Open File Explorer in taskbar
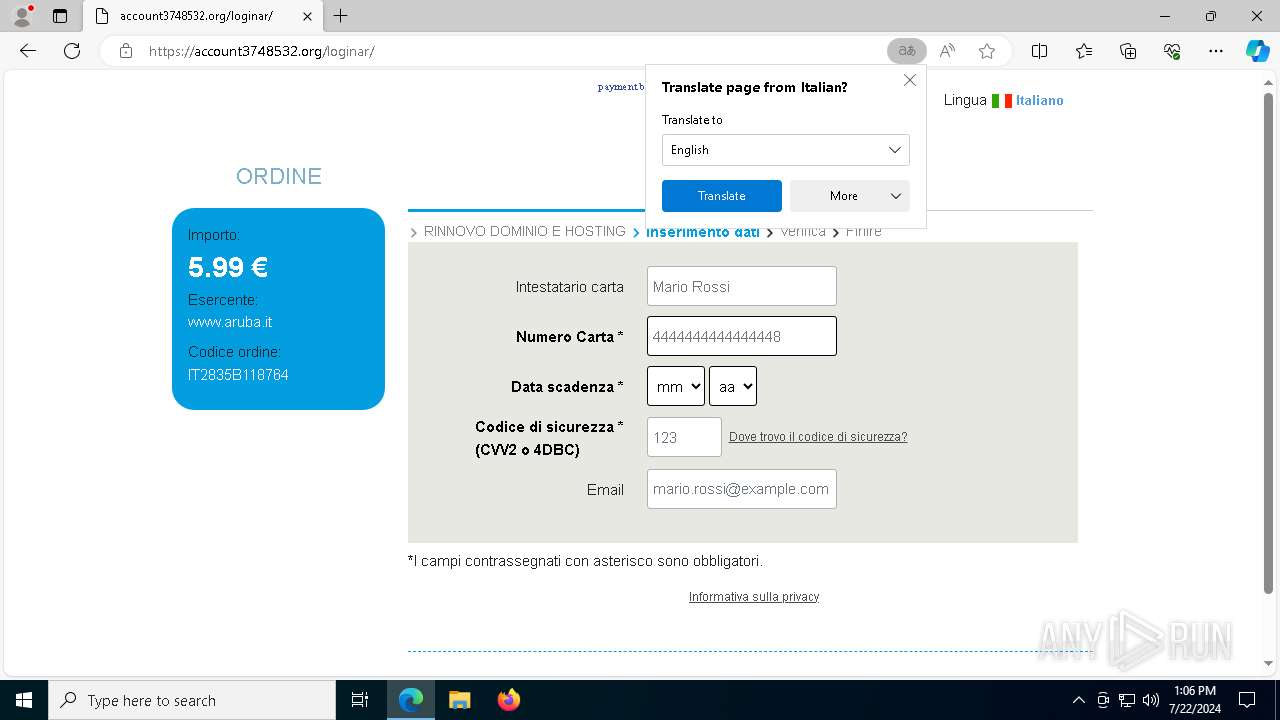Viewport: 1280px width, 720px height. (459, 700)
